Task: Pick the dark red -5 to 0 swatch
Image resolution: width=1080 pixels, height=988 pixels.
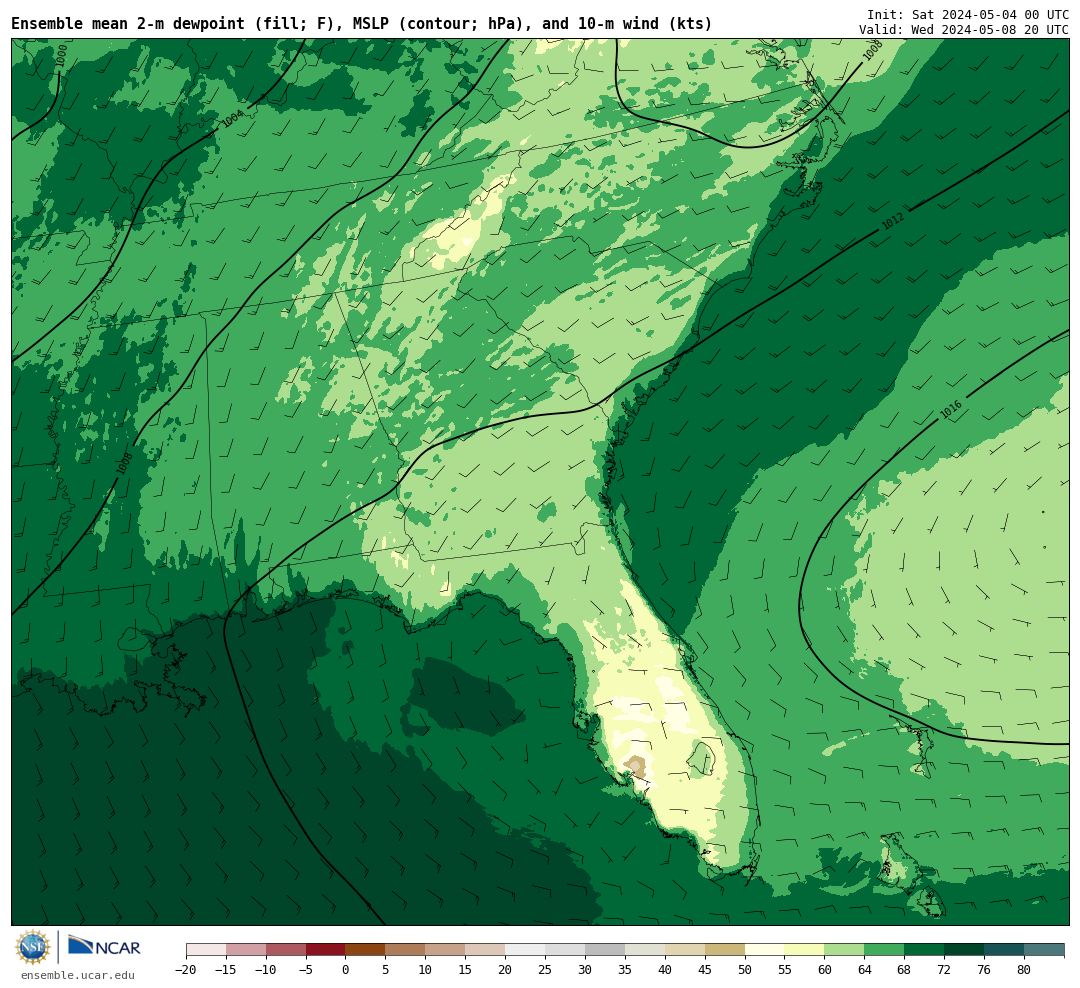Action: pyautogui.click(x=326, y=950)
